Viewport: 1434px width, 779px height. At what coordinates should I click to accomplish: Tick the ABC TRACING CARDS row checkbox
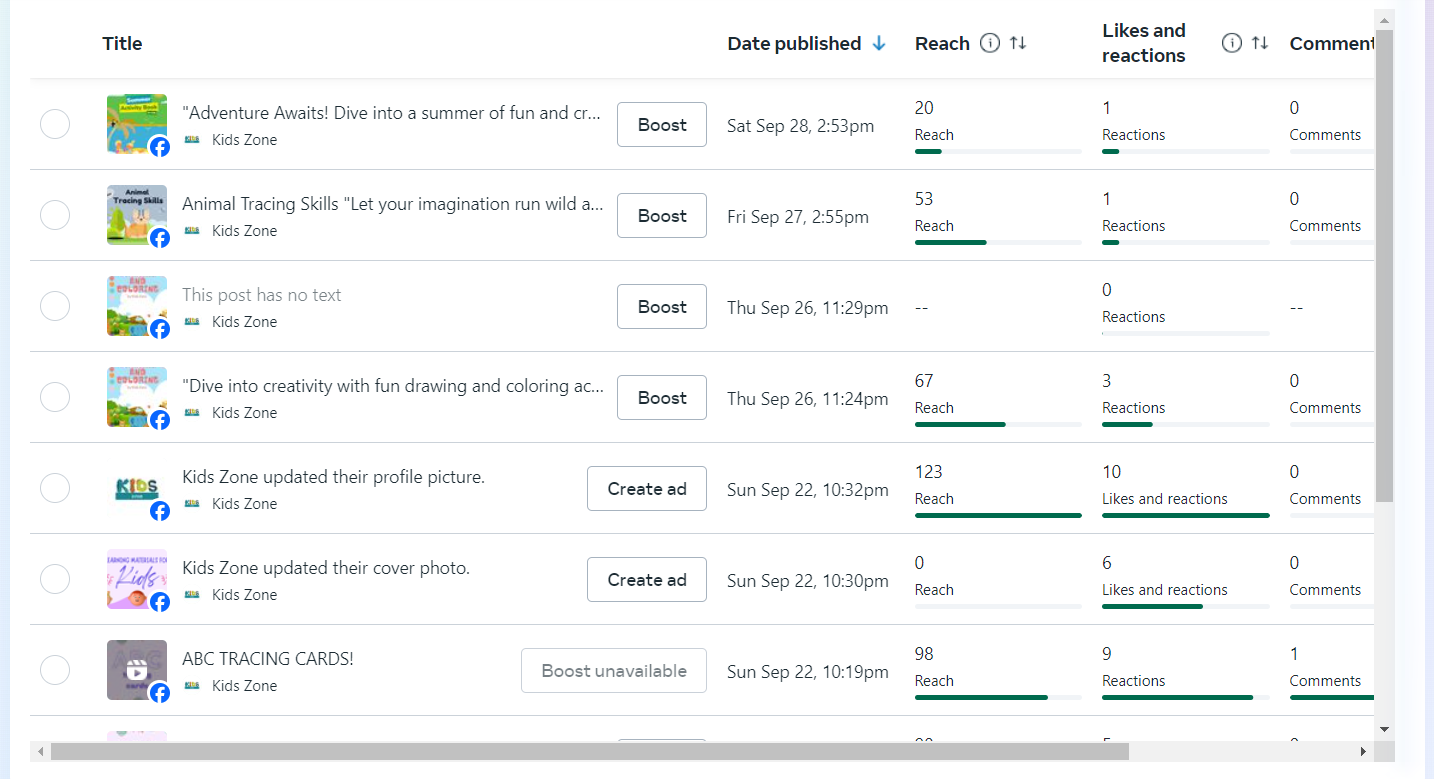click(x=55, y=671)
